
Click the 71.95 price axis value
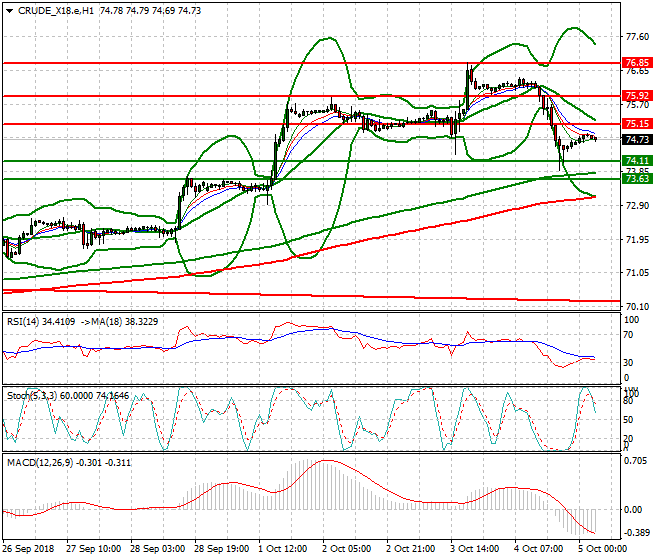[x=637, y=240]
